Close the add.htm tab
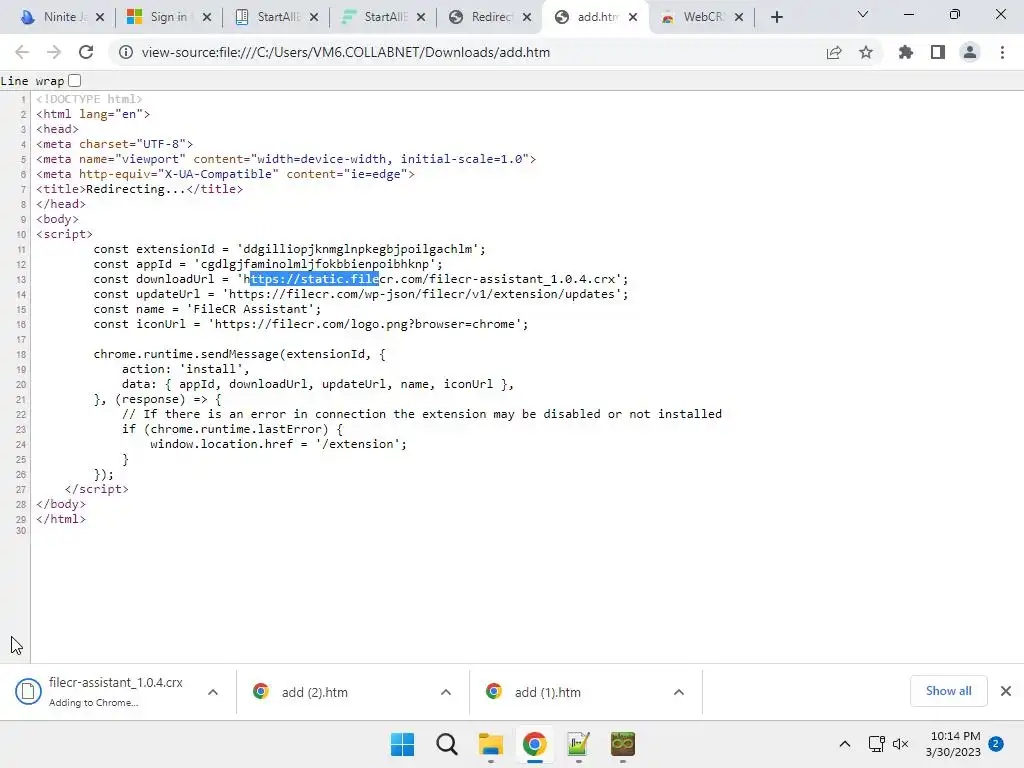 click(x=633, y=17)
